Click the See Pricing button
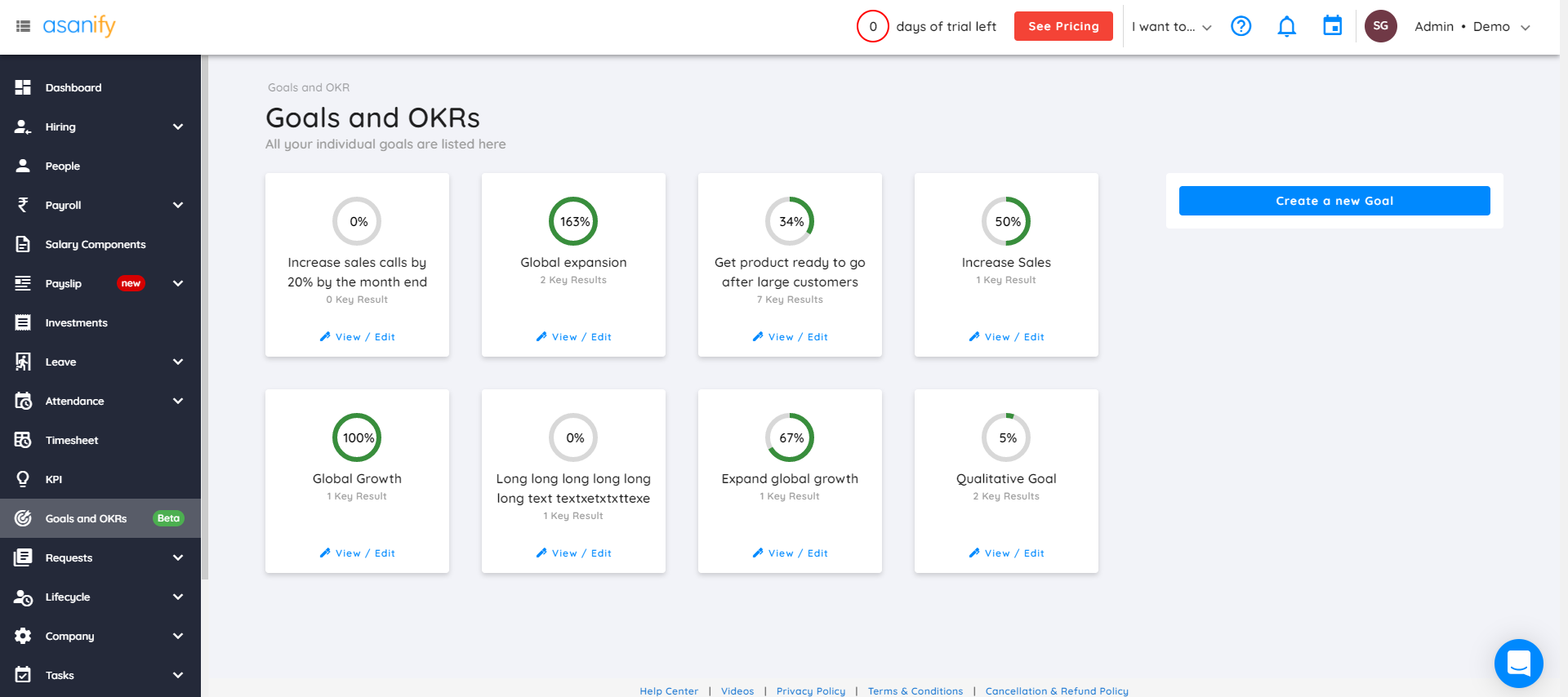The width and height of the screenshot is (1568, 697). [x=1063, y=26]
